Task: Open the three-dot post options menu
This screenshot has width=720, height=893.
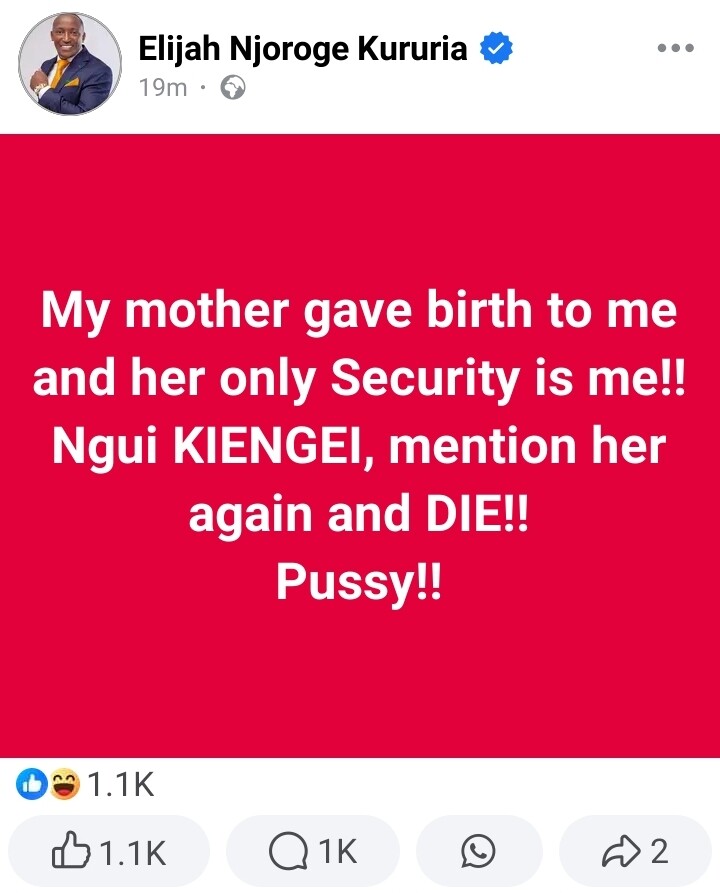Action: (x=676, y=48)
